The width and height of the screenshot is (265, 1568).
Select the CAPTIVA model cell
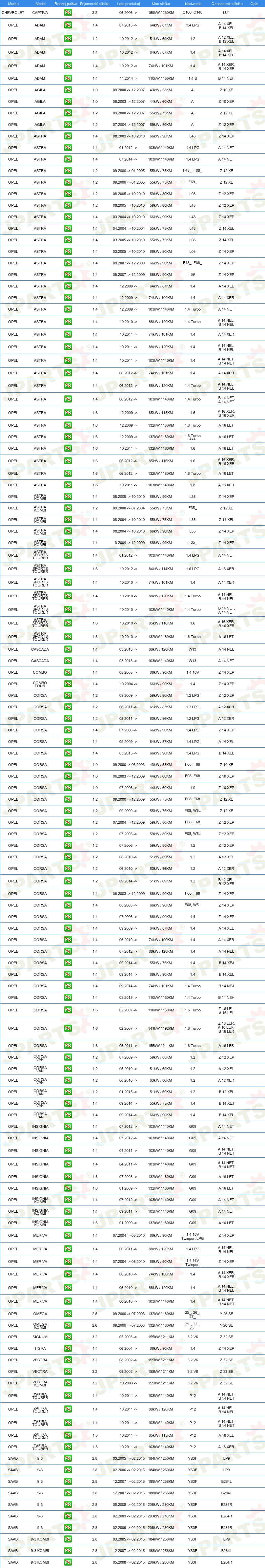coord(40,12)
